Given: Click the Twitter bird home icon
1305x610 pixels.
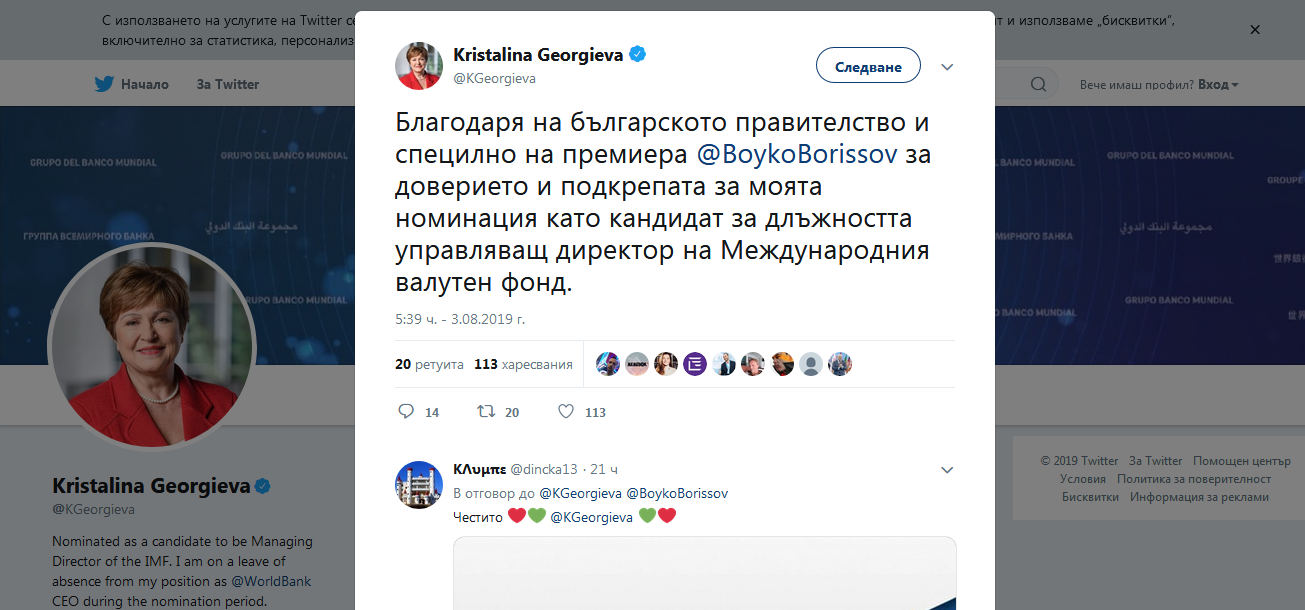Looking at the screenshot, I should coord(104,84).
